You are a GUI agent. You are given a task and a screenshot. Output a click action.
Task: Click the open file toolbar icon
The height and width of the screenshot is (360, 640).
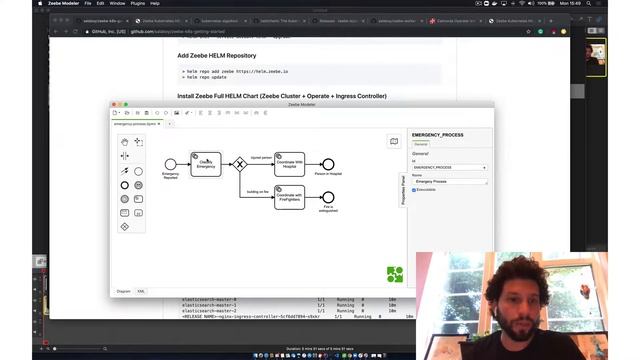pos(127,113)
